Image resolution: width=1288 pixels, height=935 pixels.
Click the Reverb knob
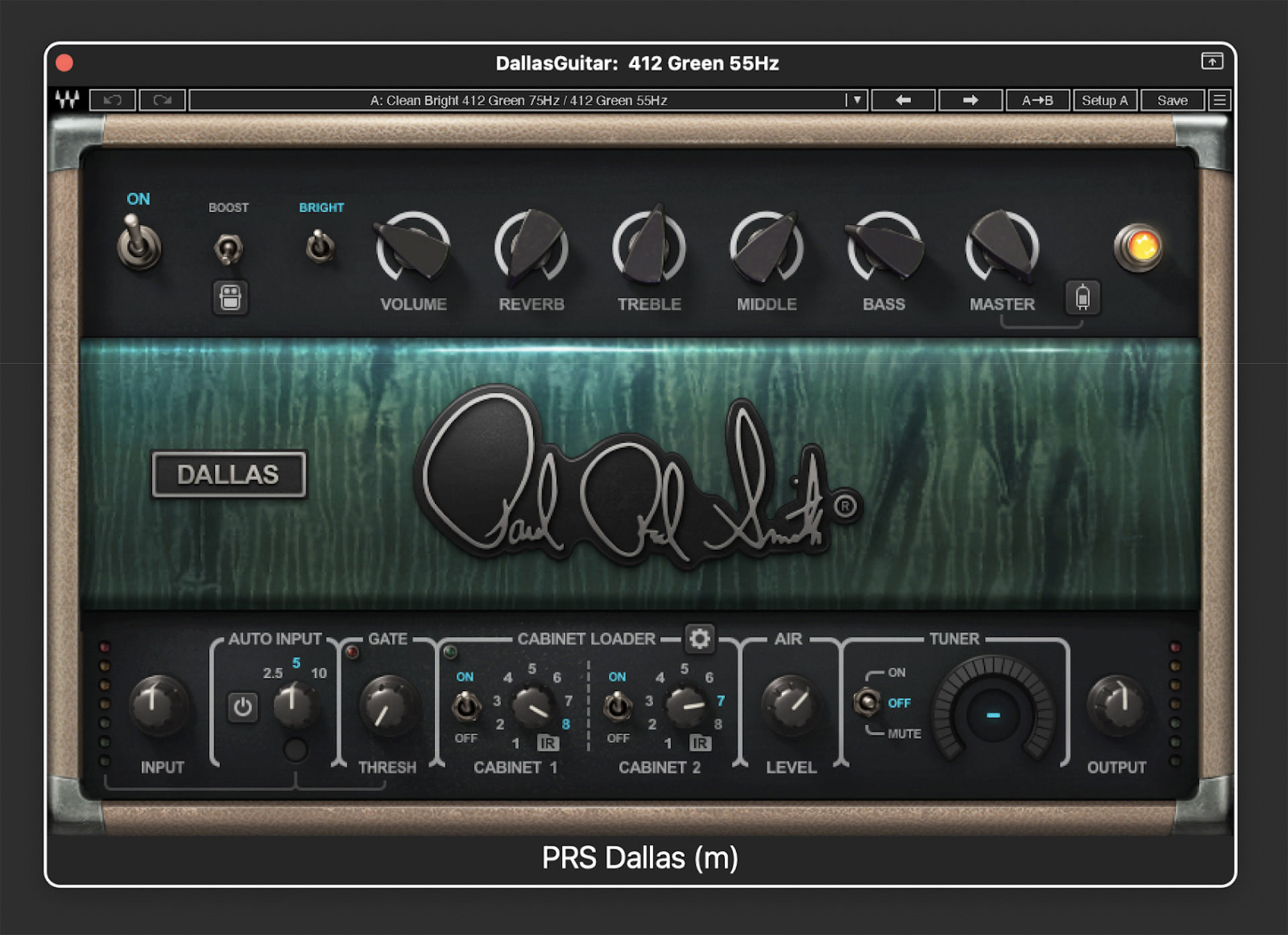(531, 248)
